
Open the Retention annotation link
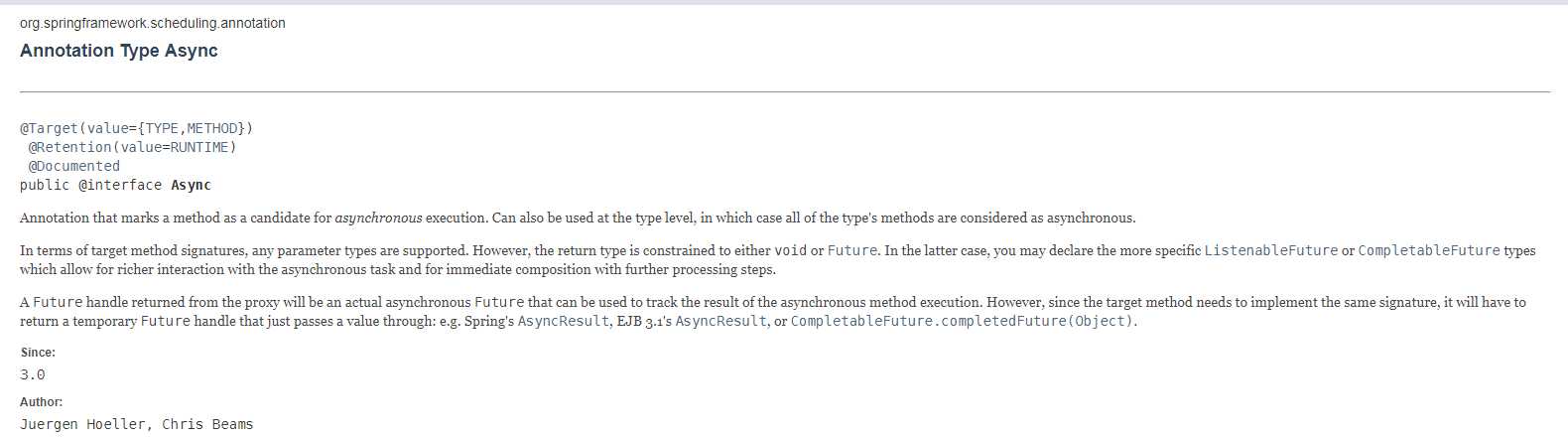69,147
